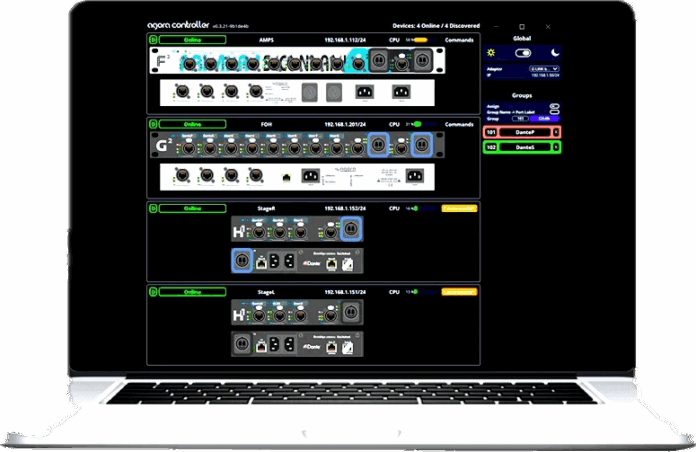696x452 pixels.
Task: Click the Group number input field
Action: (x=520, y=119)
